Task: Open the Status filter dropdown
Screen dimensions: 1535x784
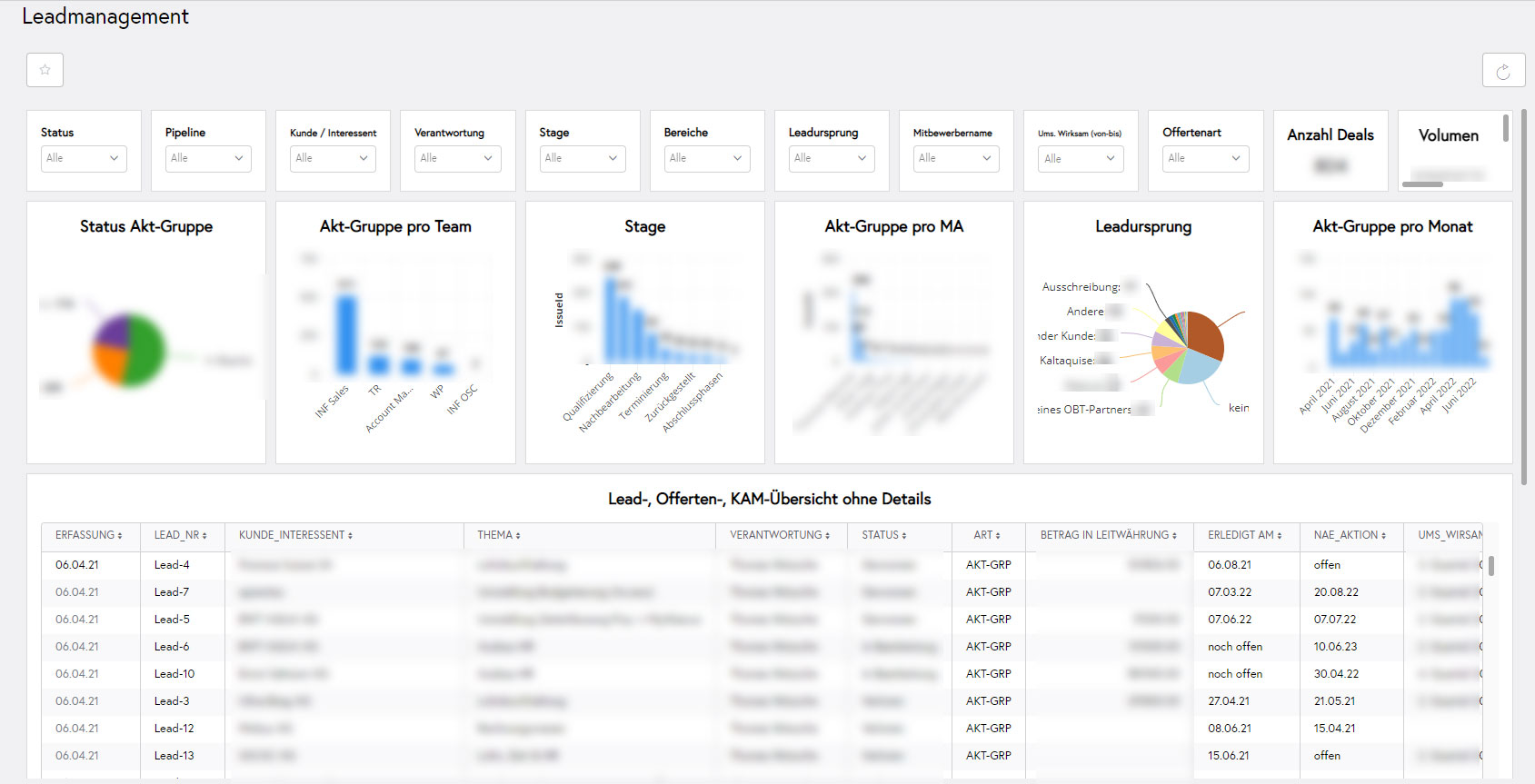Action: [83, 158]
